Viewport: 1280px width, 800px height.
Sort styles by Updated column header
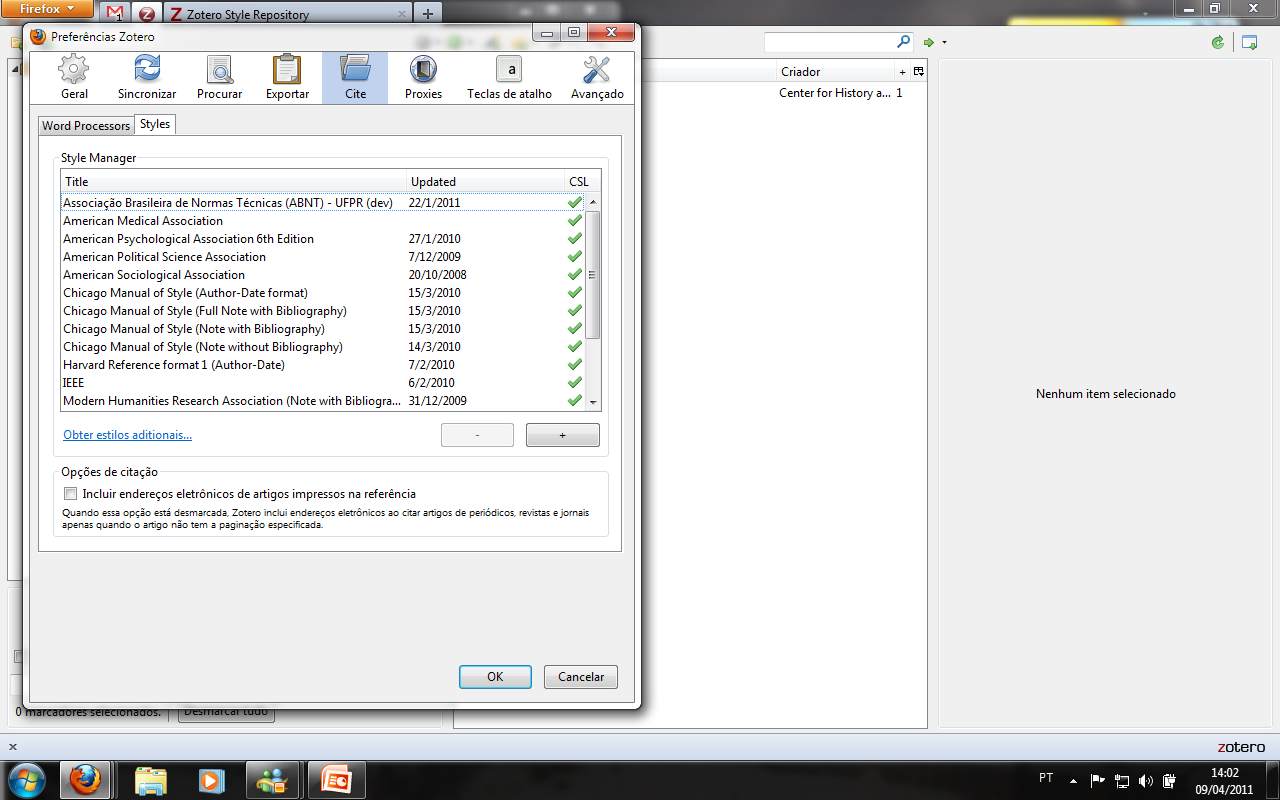(486, 182)
